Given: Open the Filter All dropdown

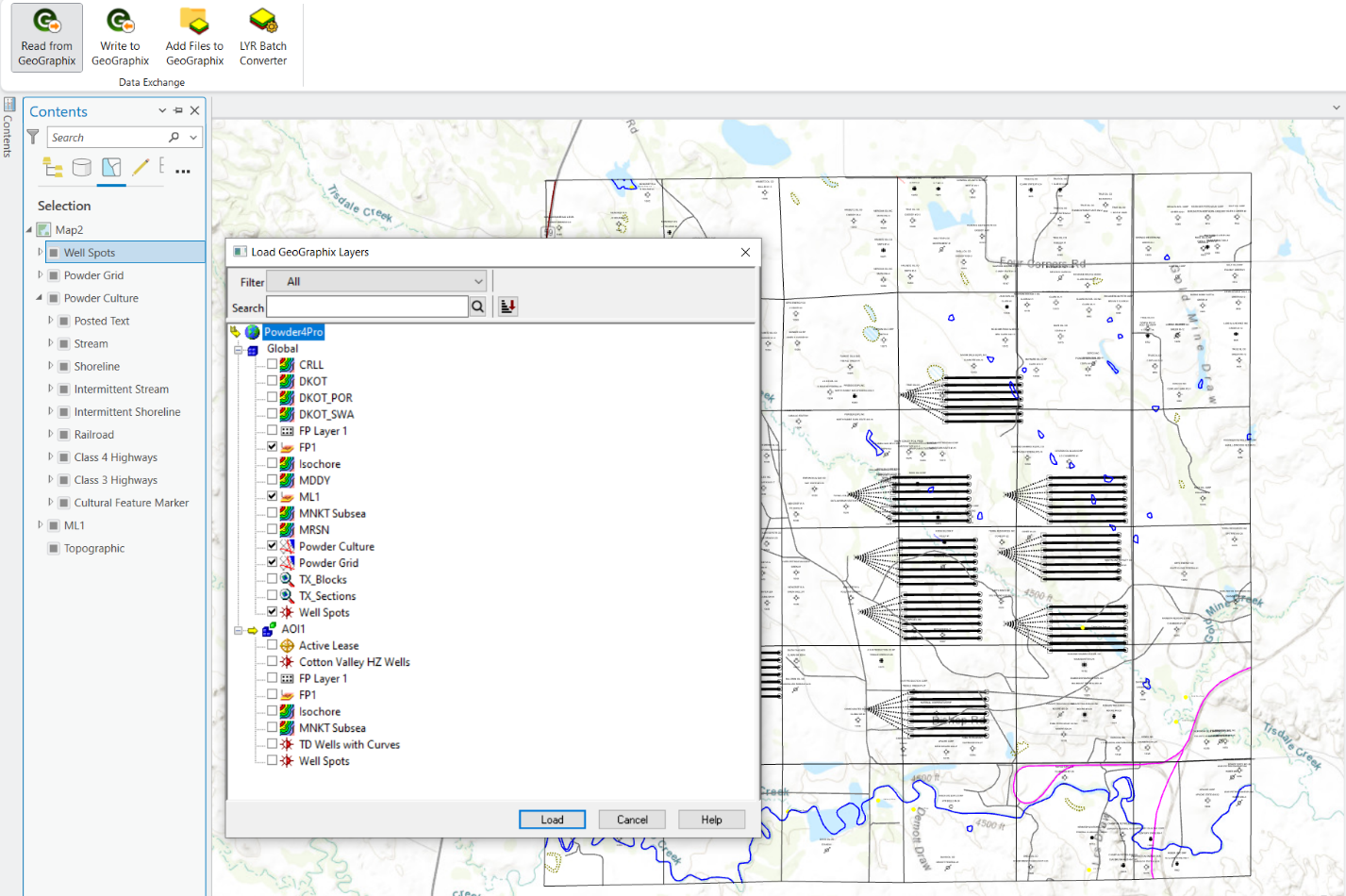Looking at the screenshot, I should click(377, 281).
